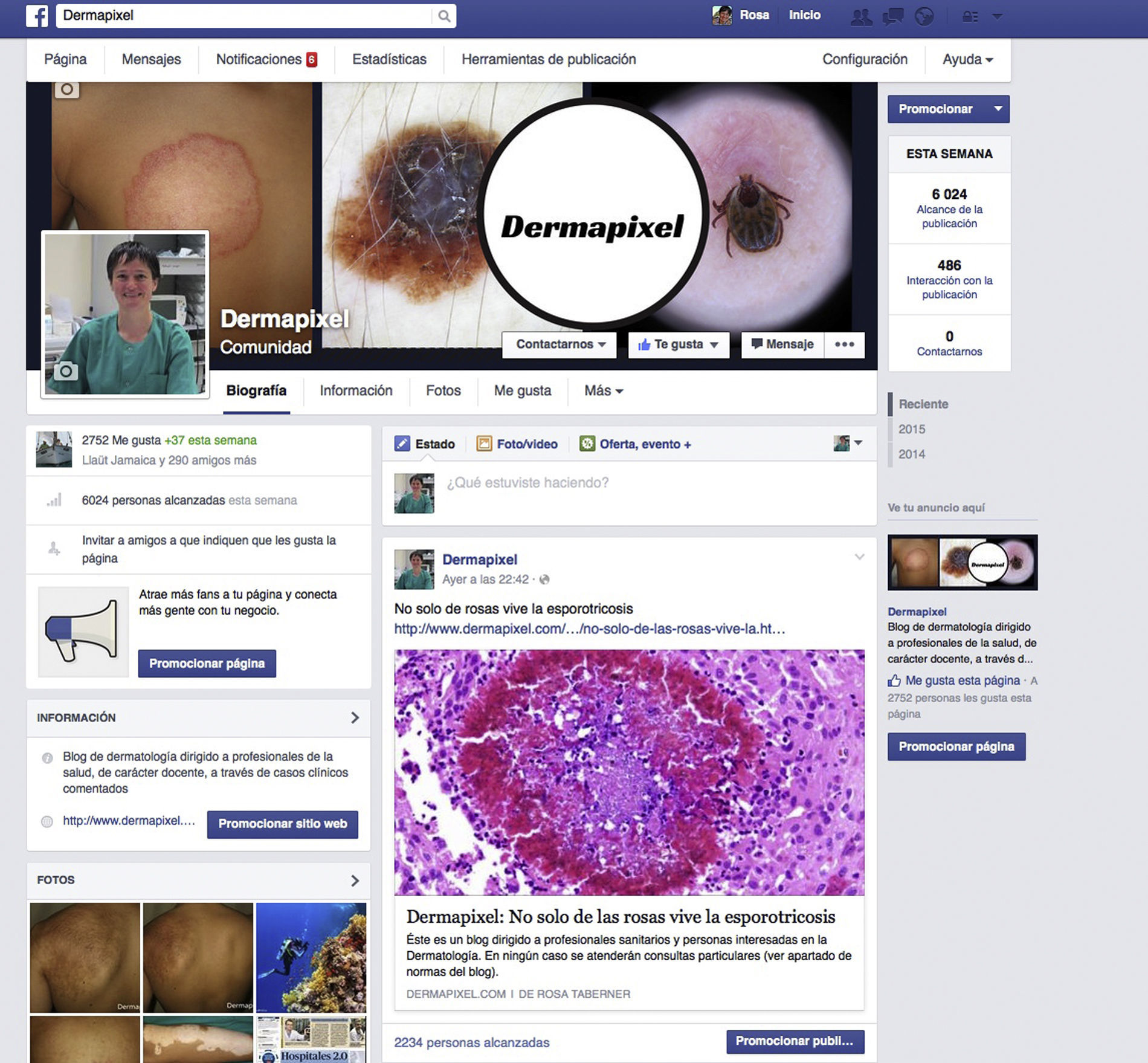Viewport: 1148px width, 1063px height.
Task: Click the search magnifier icon
Action: 444,16
